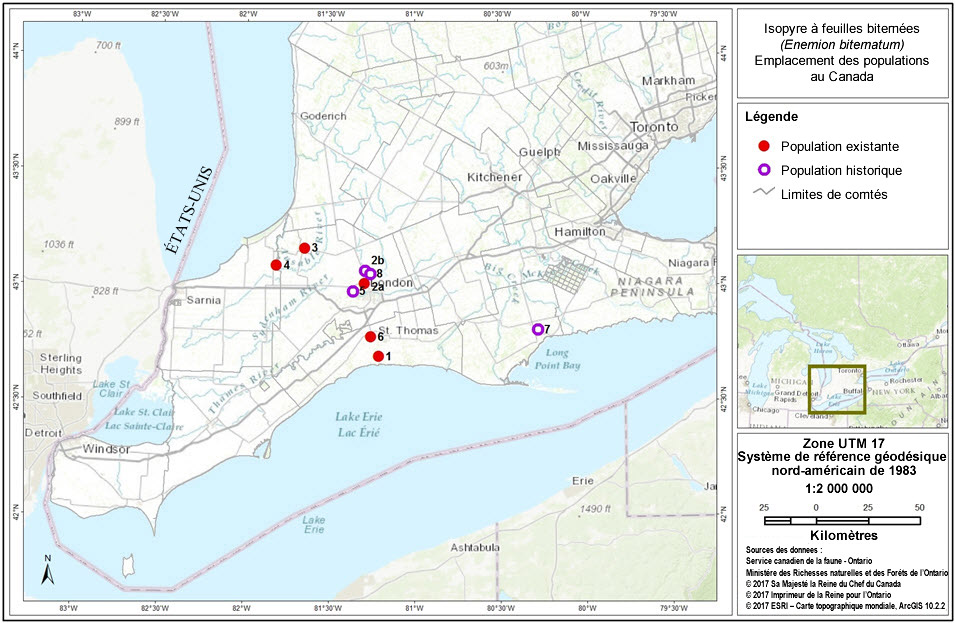Click the red population marker labeled 4
Image resolution: width=956 pixels, height=623 pixels.
(276, 265)
